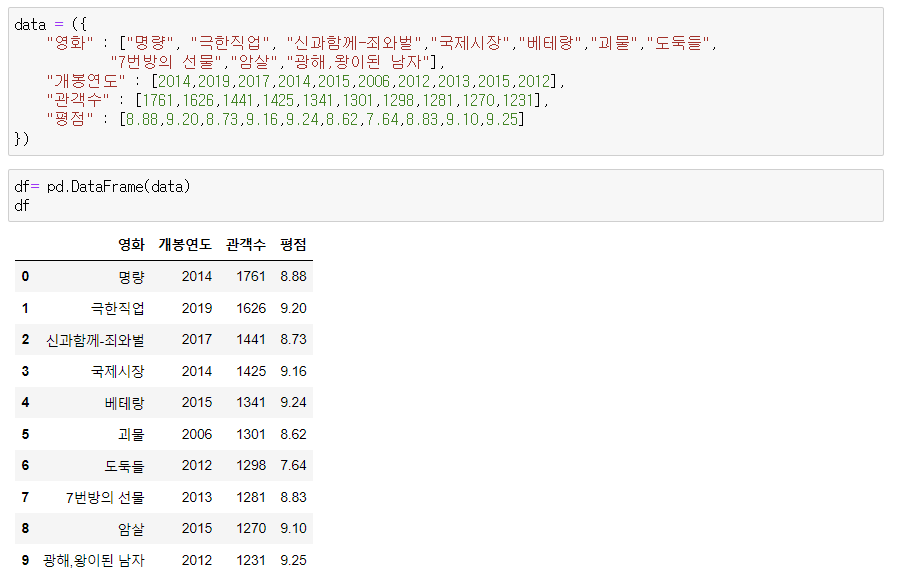Image resolution: width=897 pixels, height=572 pixels.
Task: Click the movie name 명량 in table
Action: [x=132, y=277]
